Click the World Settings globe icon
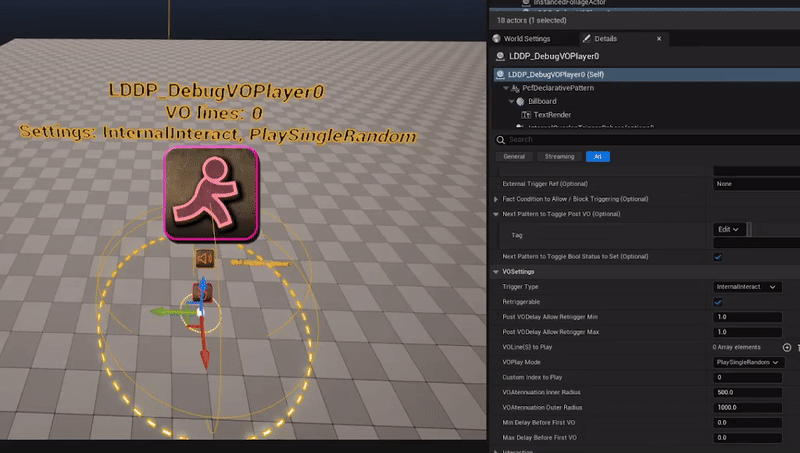Screen dimensions: 800x453 [496, 39]
